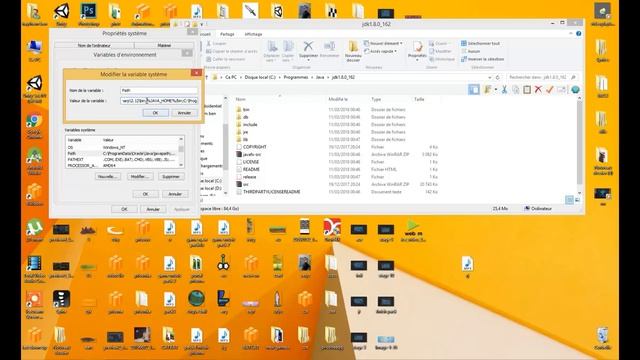Click the Nom de la variable field
The width and height of the screenshot is (640, 360).
tap(159, 90)
